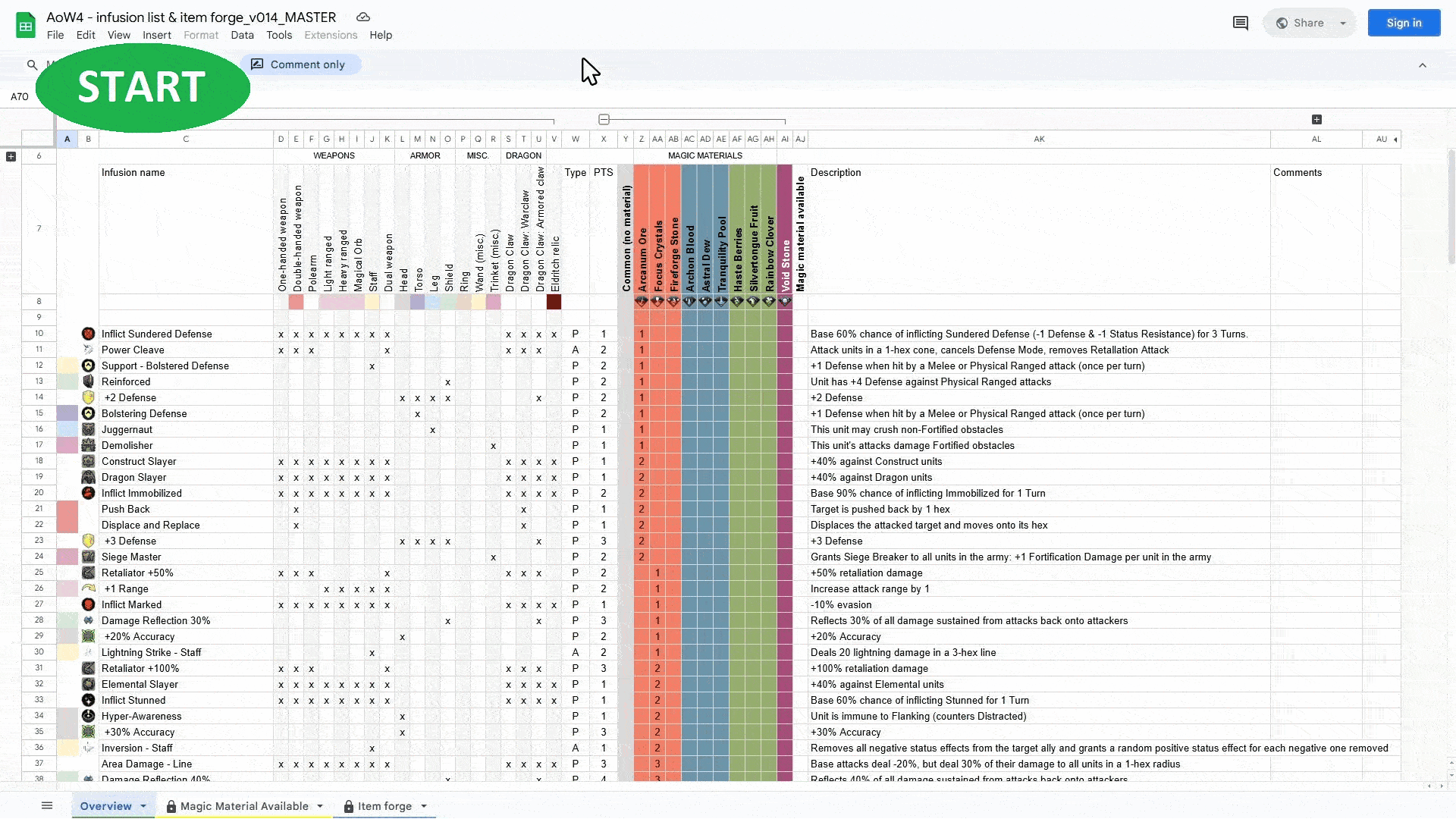The width and height of the screenshot is (1456, 819).
Task: Click the search magnifier in toolbar
Action: tap(32, 65)
